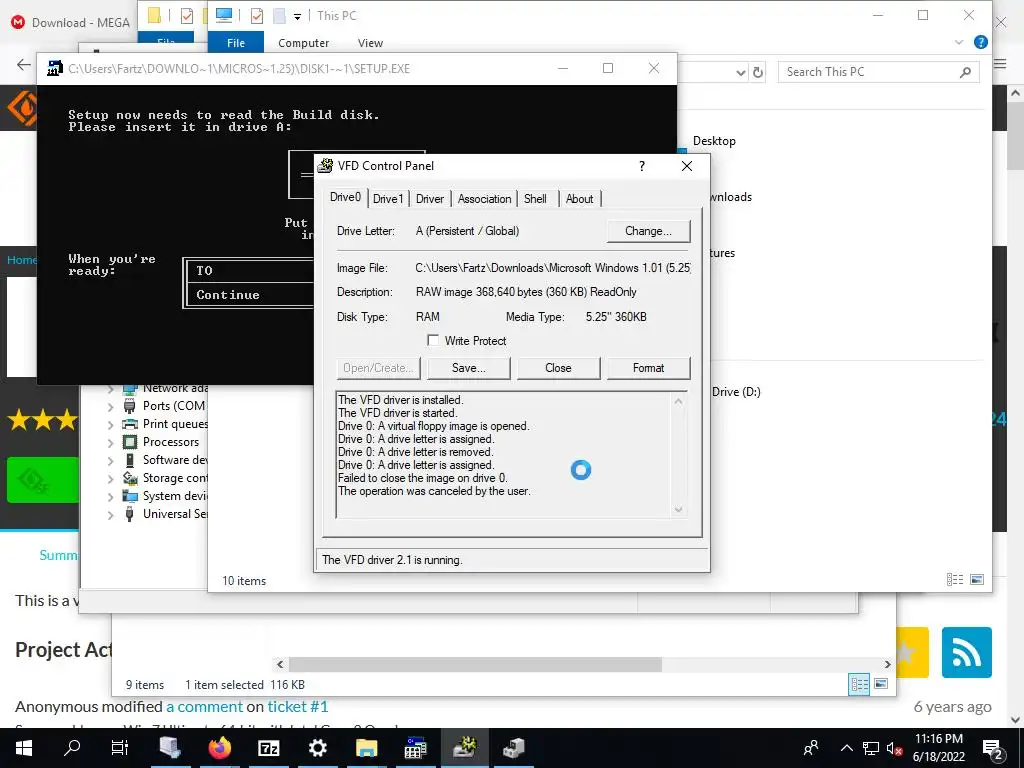Expand the Processors node
Image resolution: width=1024 pixels, height=768 pixels.
click(x=110, y=443)
